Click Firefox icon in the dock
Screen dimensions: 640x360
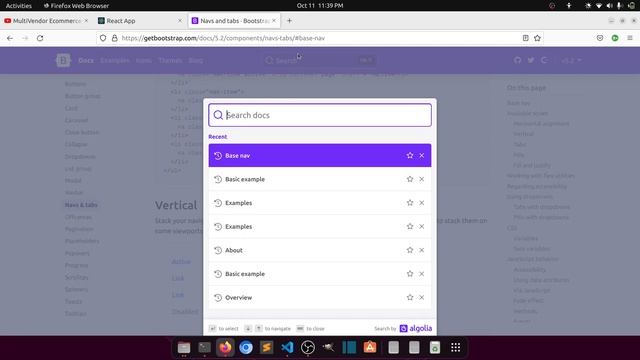225,347
